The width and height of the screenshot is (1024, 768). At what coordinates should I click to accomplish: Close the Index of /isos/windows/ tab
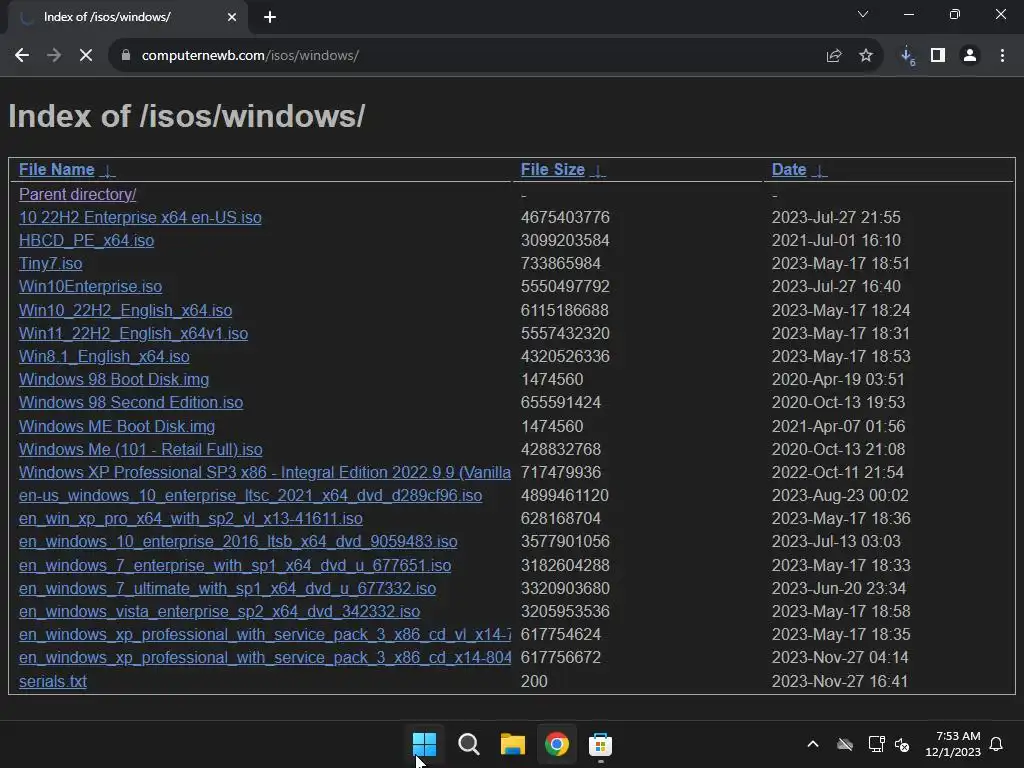pos(232,17)
